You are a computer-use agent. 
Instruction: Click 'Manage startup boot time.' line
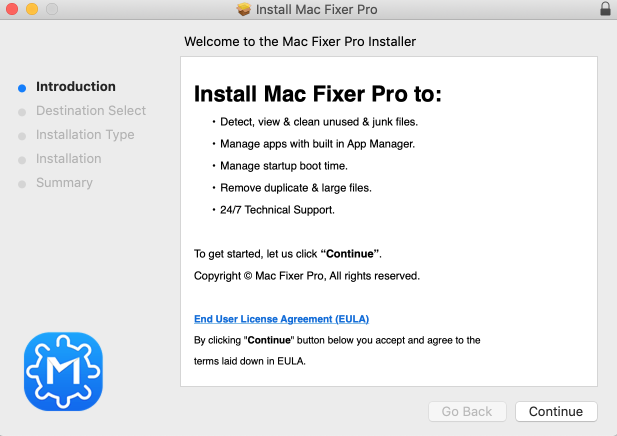point(284,166)
